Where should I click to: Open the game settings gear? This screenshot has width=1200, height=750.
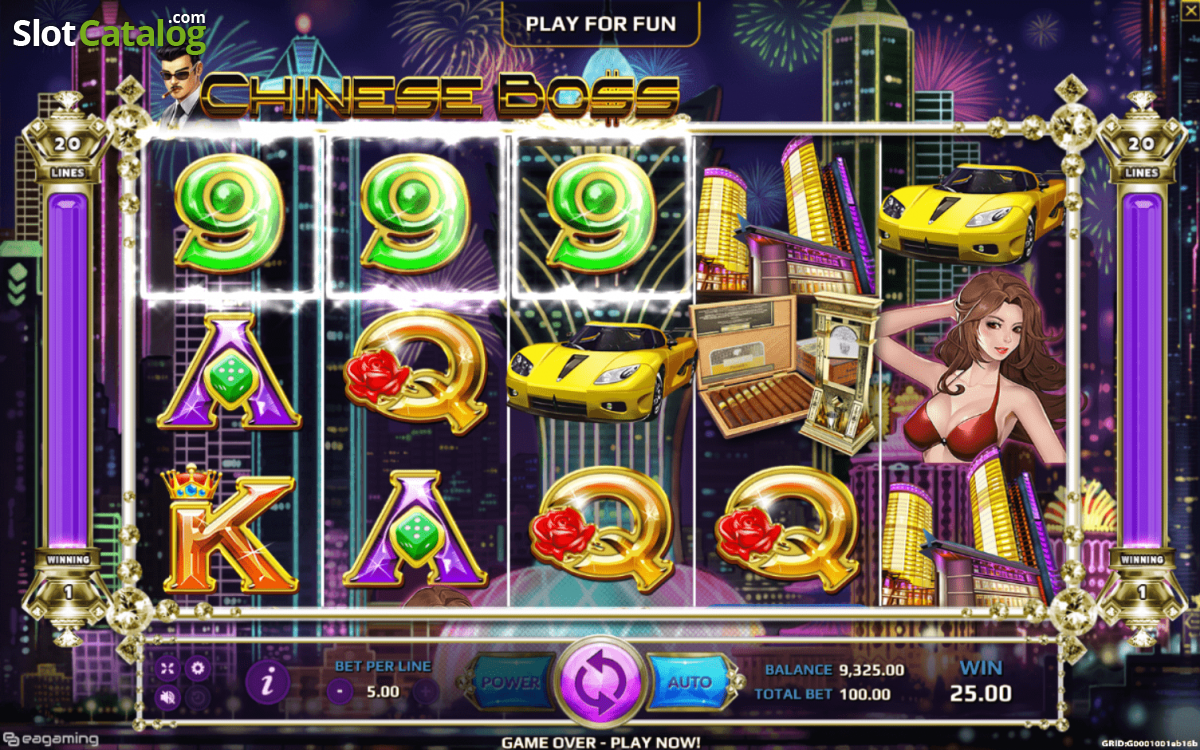(x=197, y=668)
